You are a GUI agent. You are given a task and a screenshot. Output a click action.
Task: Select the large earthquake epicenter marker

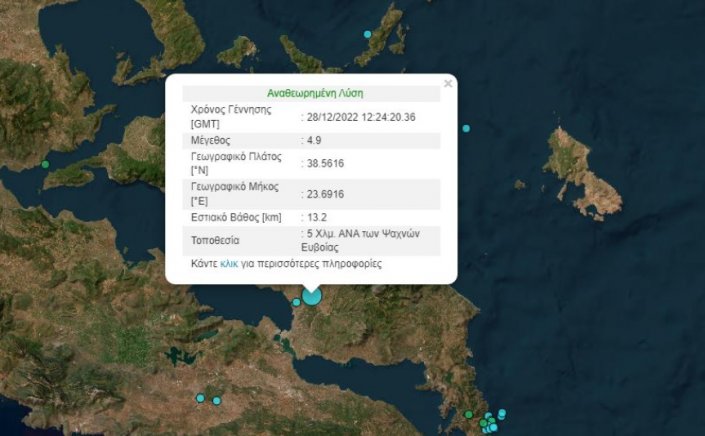tap(312, 297)
